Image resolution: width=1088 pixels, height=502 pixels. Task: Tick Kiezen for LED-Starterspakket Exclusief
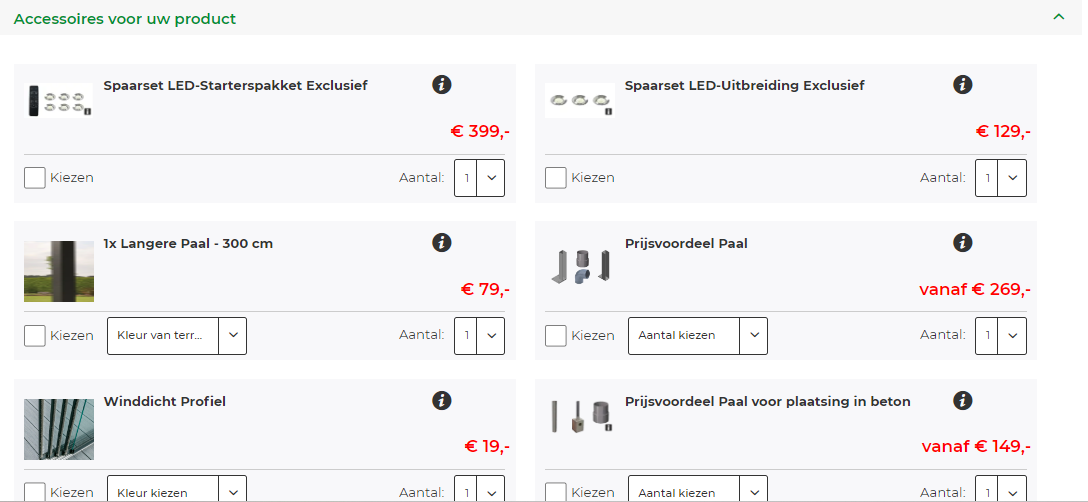point(35,178)
